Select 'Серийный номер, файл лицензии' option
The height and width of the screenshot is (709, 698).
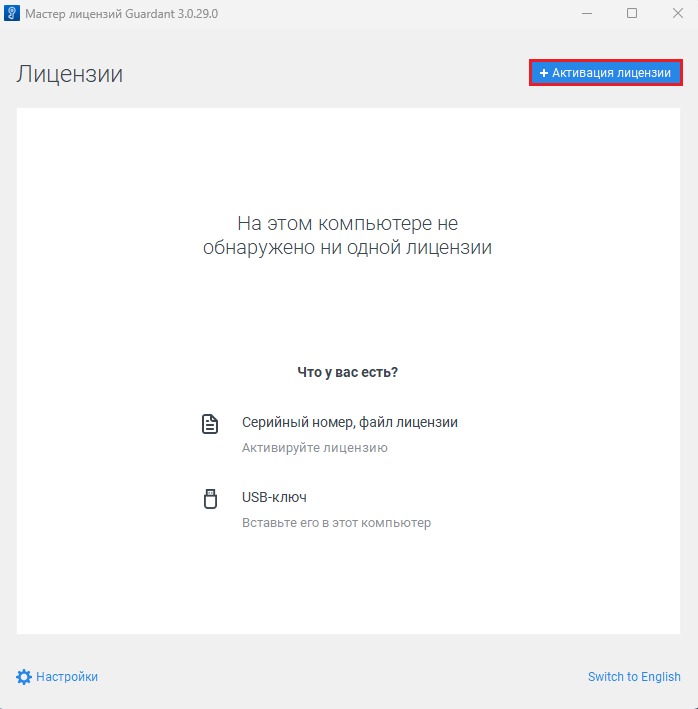(349, 423)
